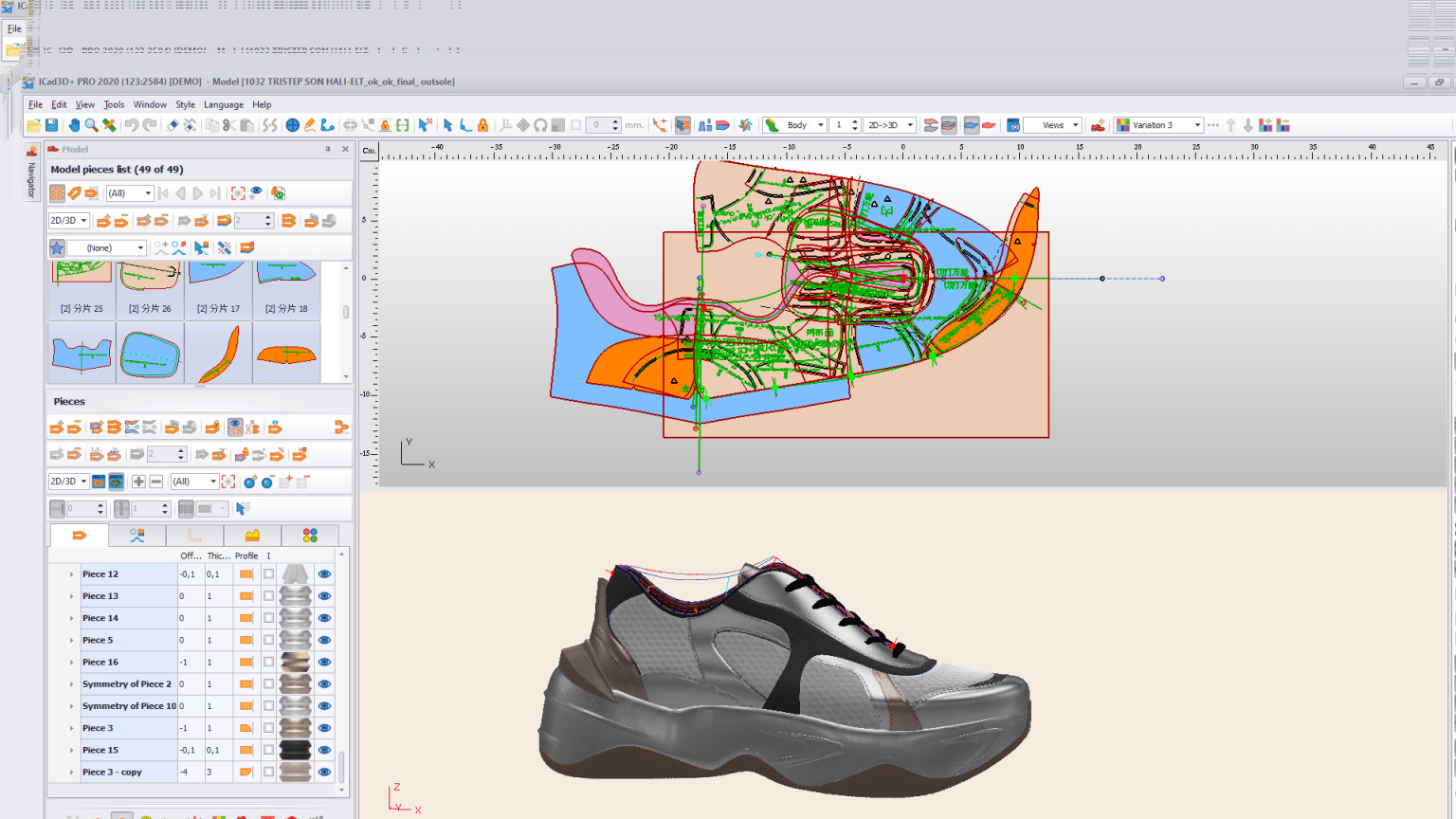This screenshot has width=1456, height=819.
Task: Expand the Piece 13 tree row
Action: click(71, 596)
